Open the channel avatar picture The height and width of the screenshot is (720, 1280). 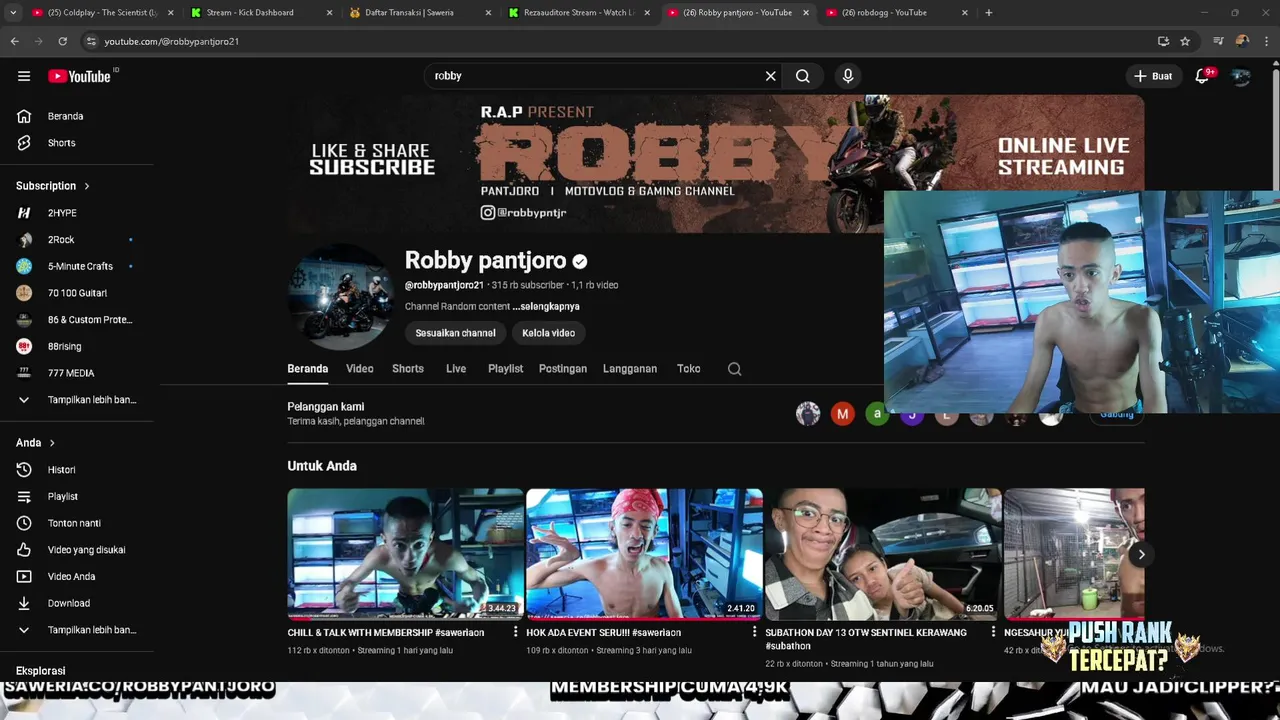tap(340, 296)
